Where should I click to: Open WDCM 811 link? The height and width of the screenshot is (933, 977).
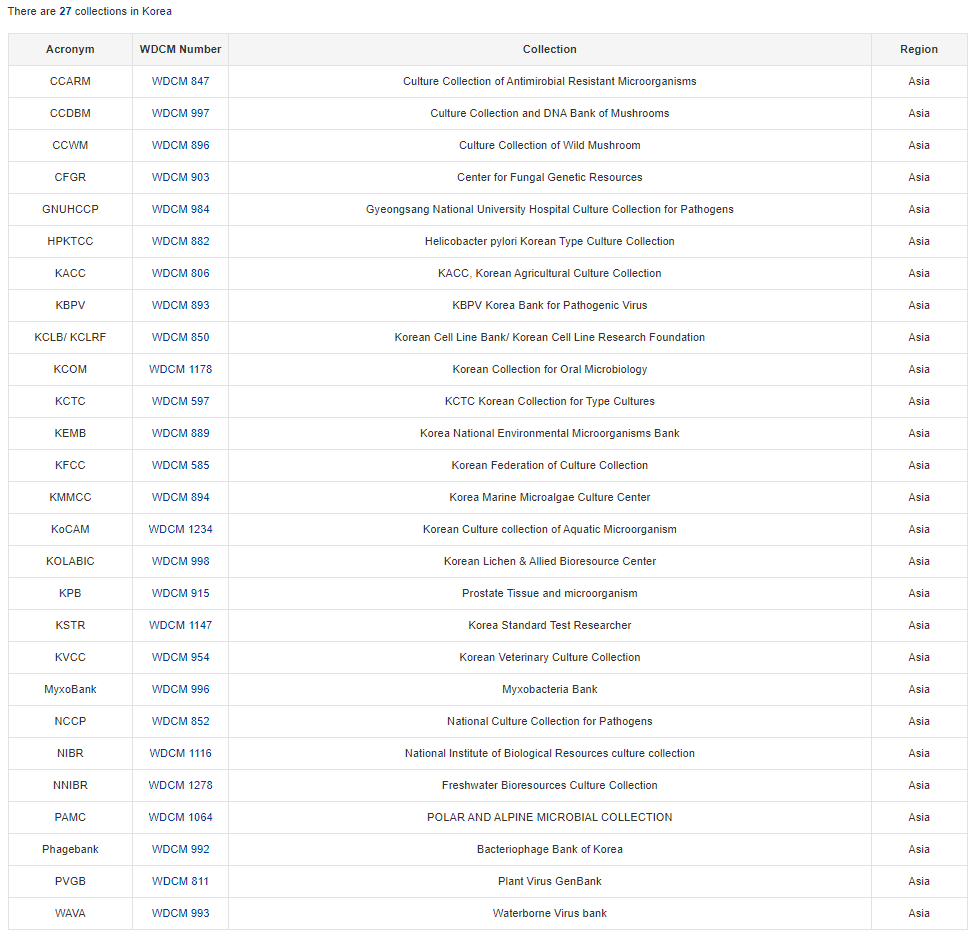click(180, 881)
